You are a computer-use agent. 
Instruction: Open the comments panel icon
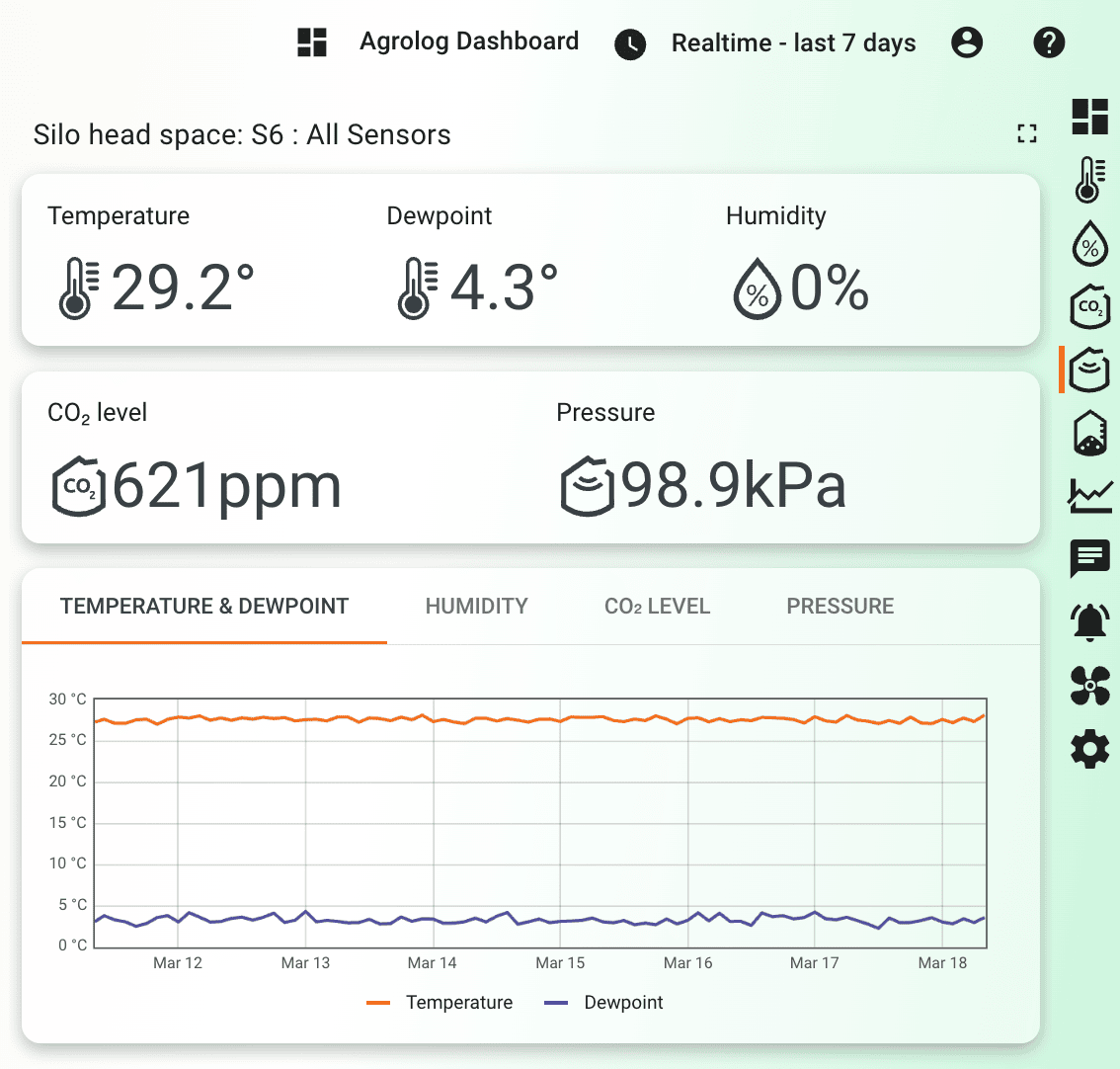click(x=1089, y=559)
